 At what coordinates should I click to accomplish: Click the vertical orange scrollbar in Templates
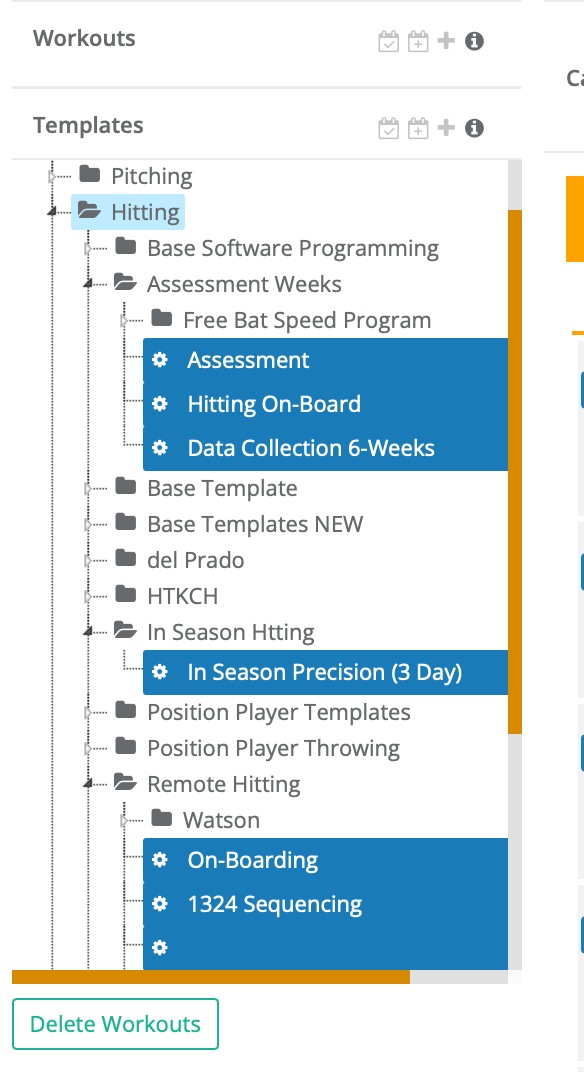(x=515, y=472)
